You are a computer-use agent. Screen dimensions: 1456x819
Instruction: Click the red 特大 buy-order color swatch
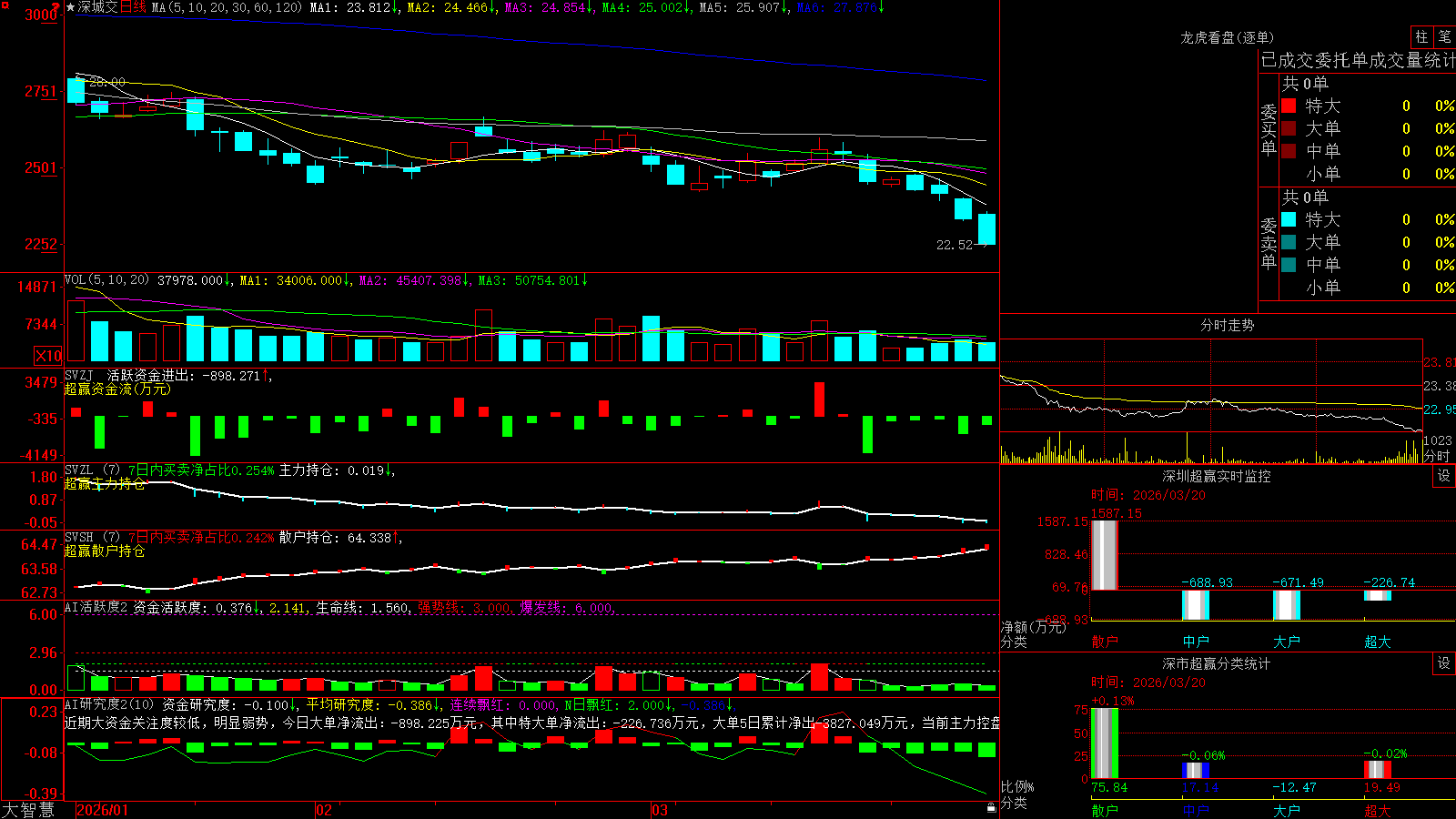[1289, 106]
